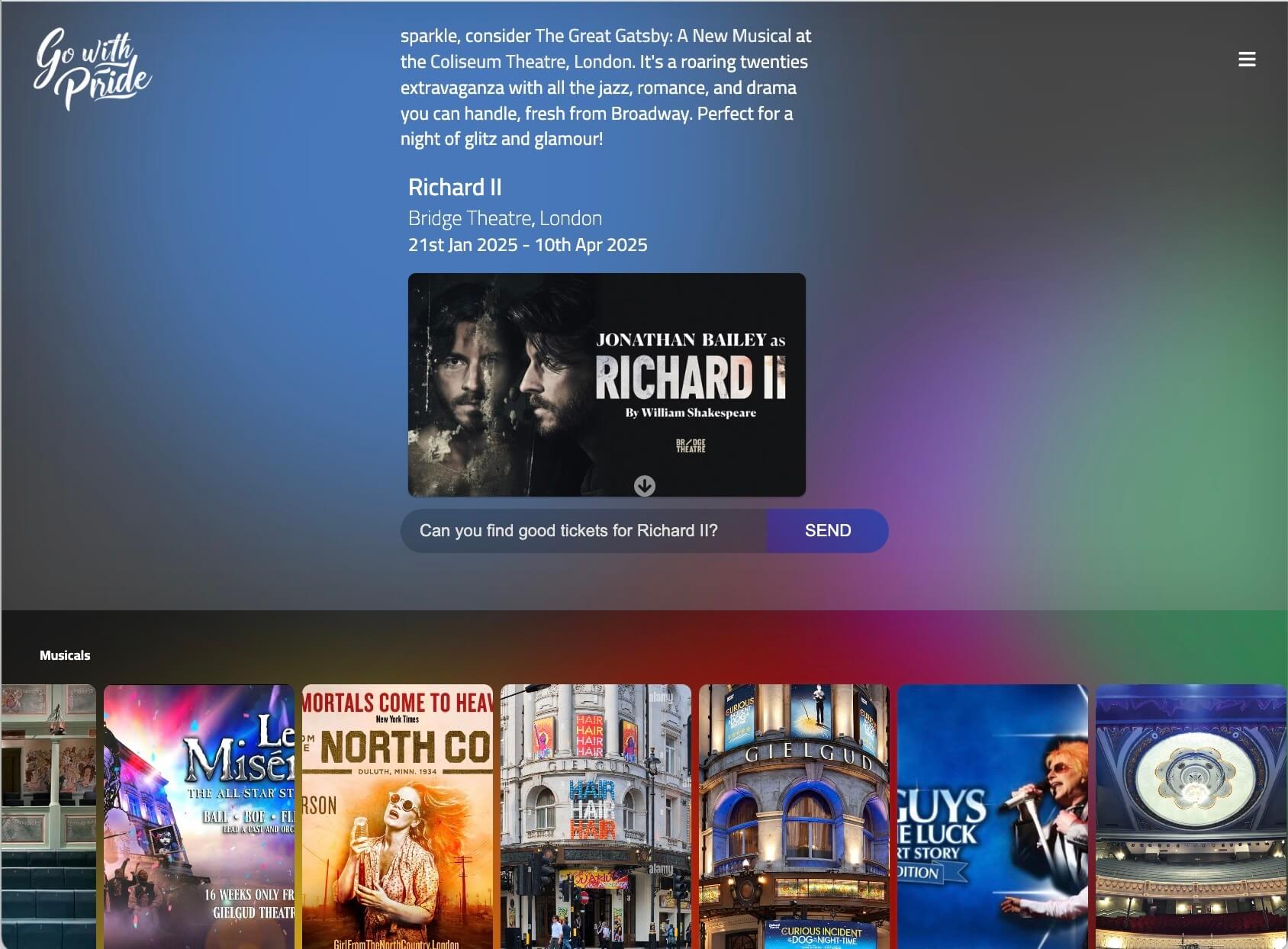This screenshot has width=1288, height=949.
Task: Click the Great Gatsby recommendation text
Action: pyautogui.click(x=606, y=87)
